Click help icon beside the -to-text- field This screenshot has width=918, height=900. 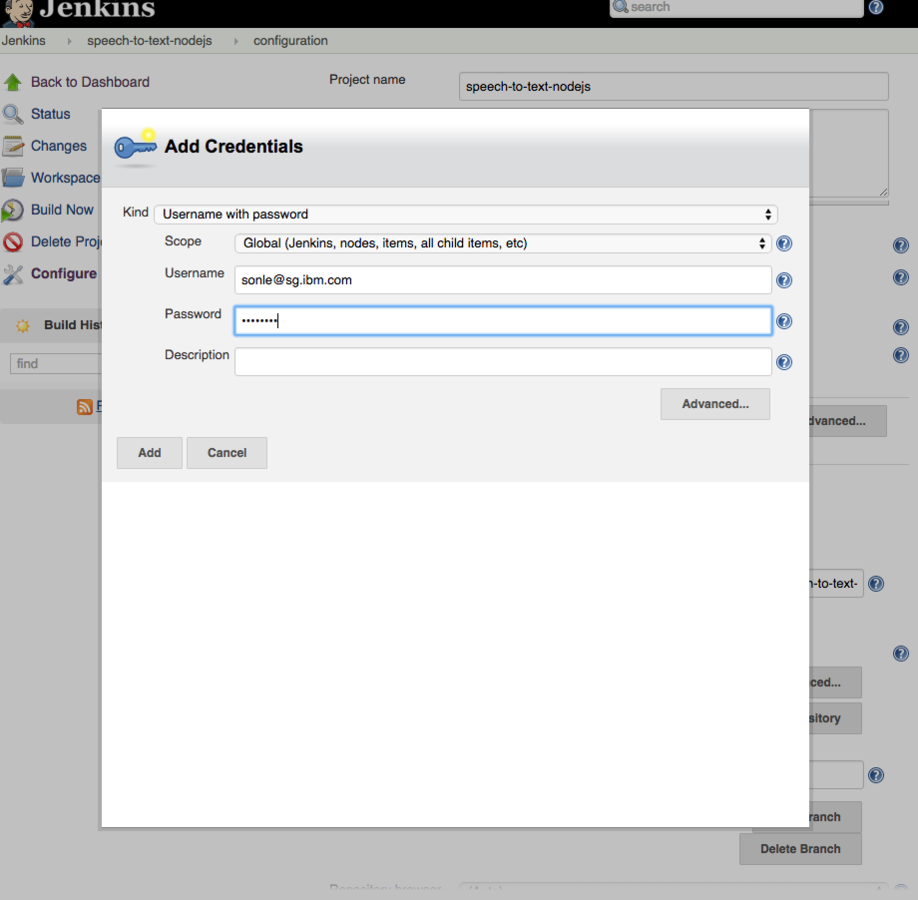876,584
